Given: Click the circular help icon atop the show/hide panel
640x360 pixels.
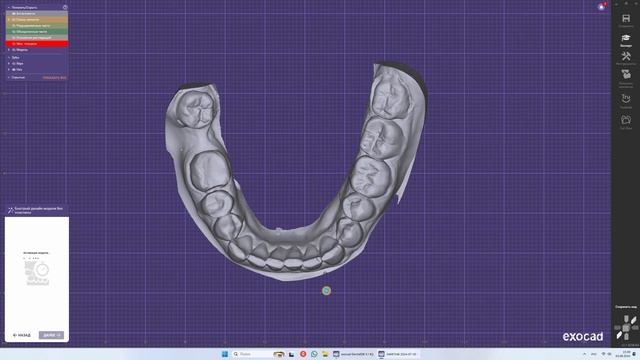Looking at the screenshot, I should [x=65, y=7].
